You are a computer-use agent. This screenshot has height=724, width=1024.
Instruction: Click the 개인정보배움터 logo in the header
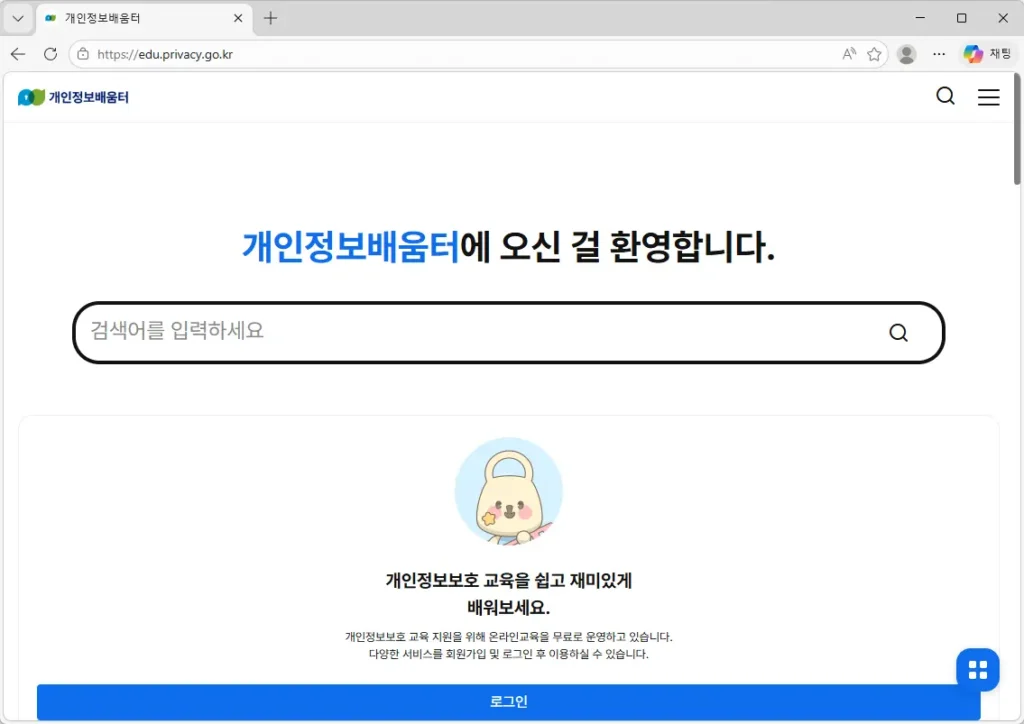tap(74, 97)
